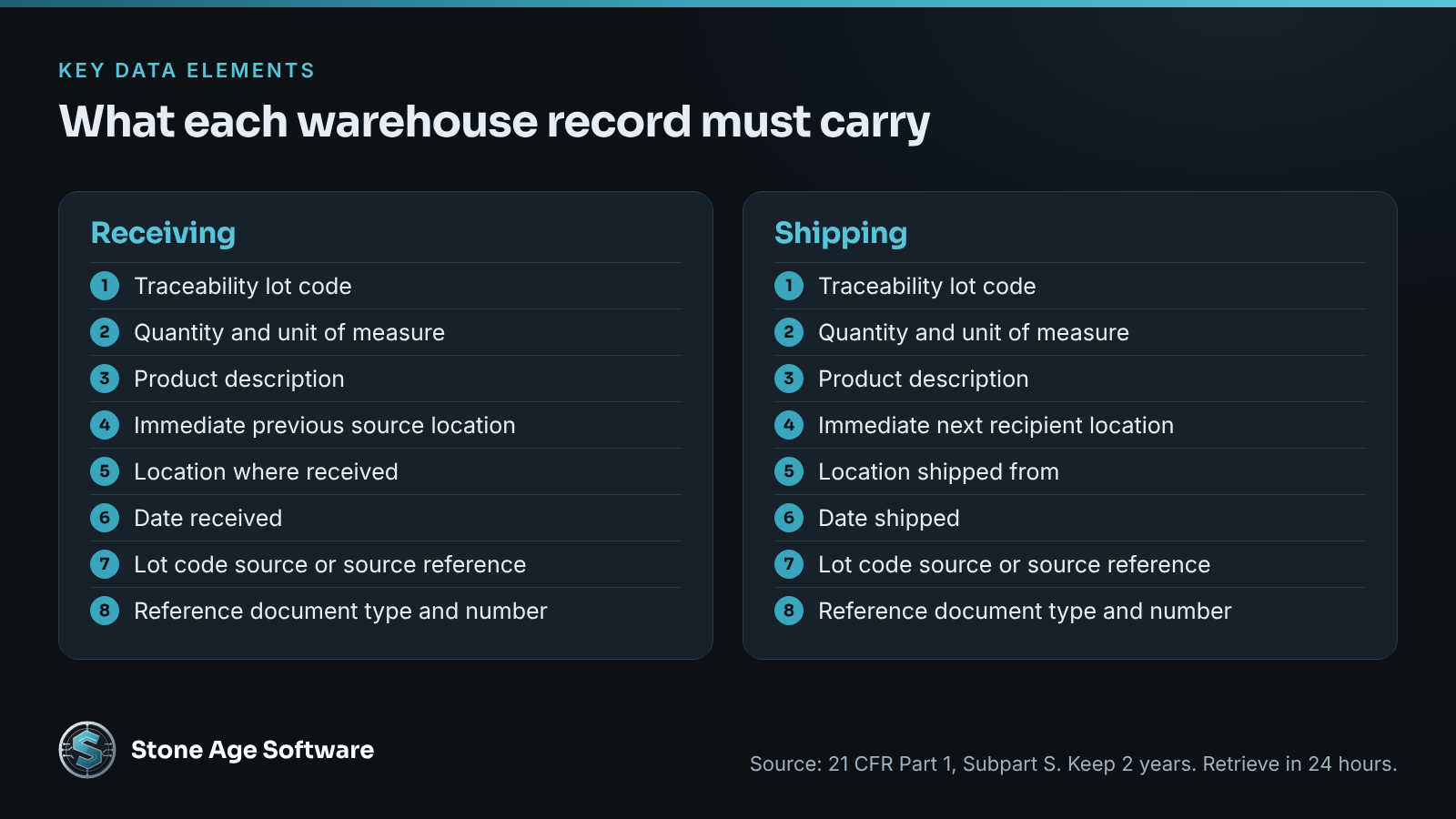Select badge 4 beside 'Immediate next recipient location'
Screen dimensions: 1456x819
click(x=789, y=425)
